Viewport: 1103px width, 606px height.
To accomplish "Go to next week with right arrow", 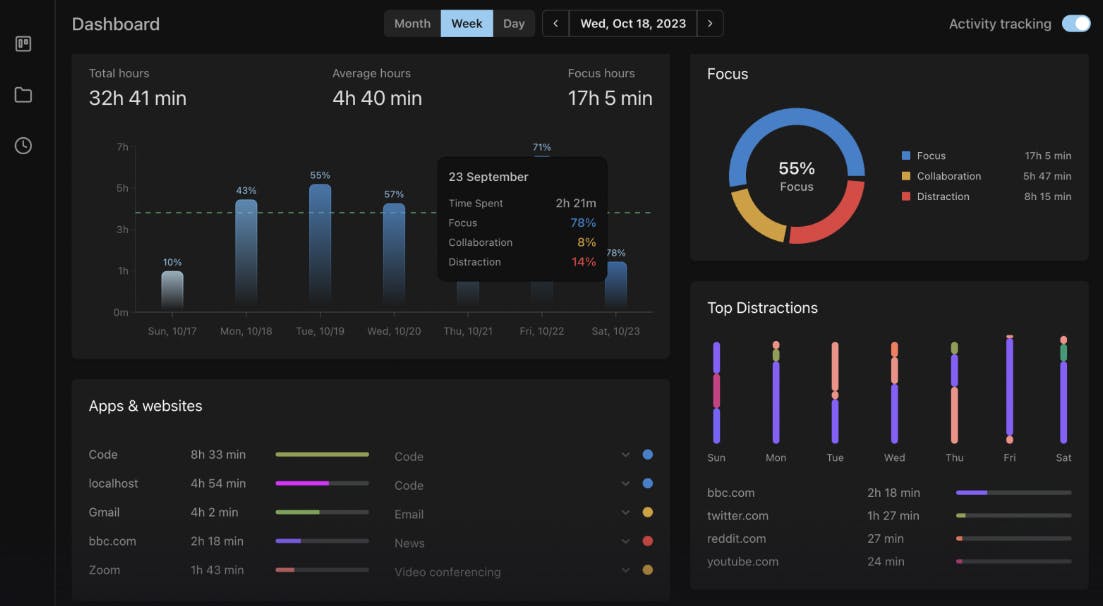I will (710, 23).
